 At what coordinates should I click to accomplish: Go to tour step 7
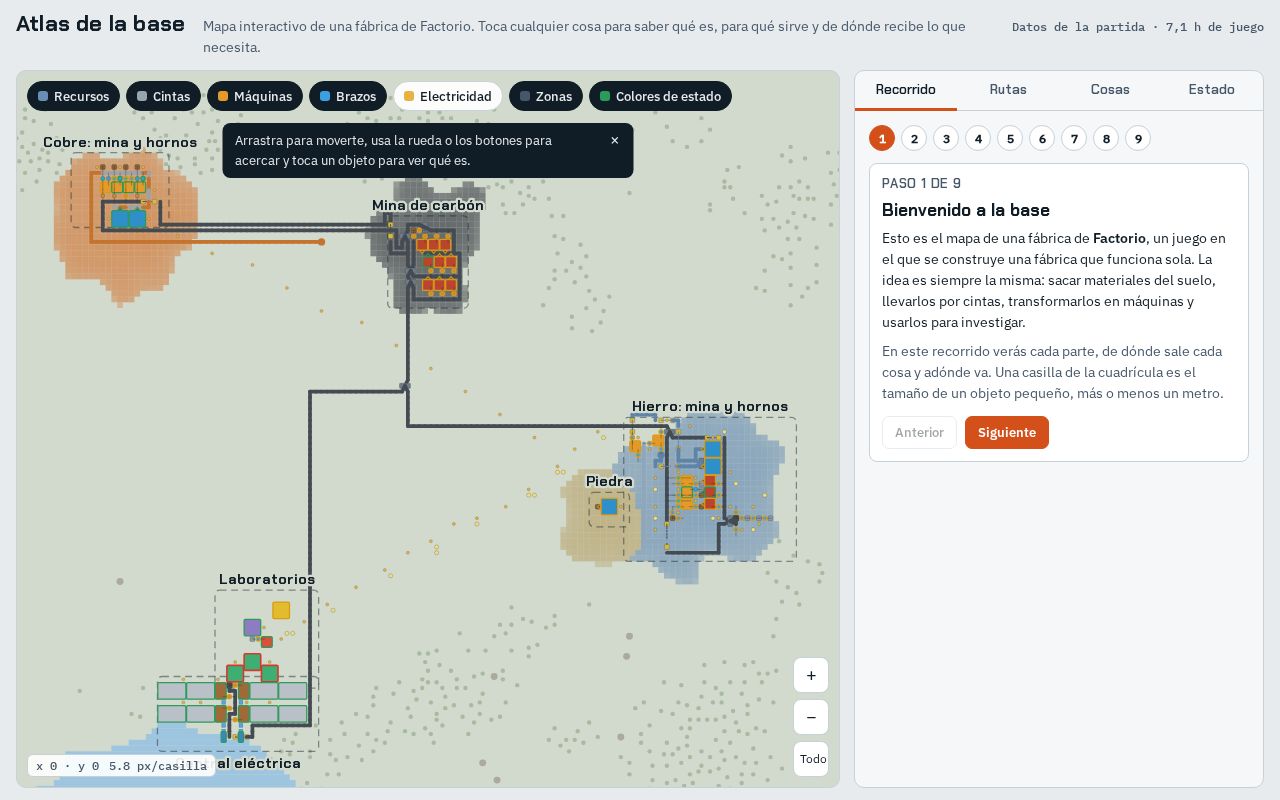coord(1074,138)
